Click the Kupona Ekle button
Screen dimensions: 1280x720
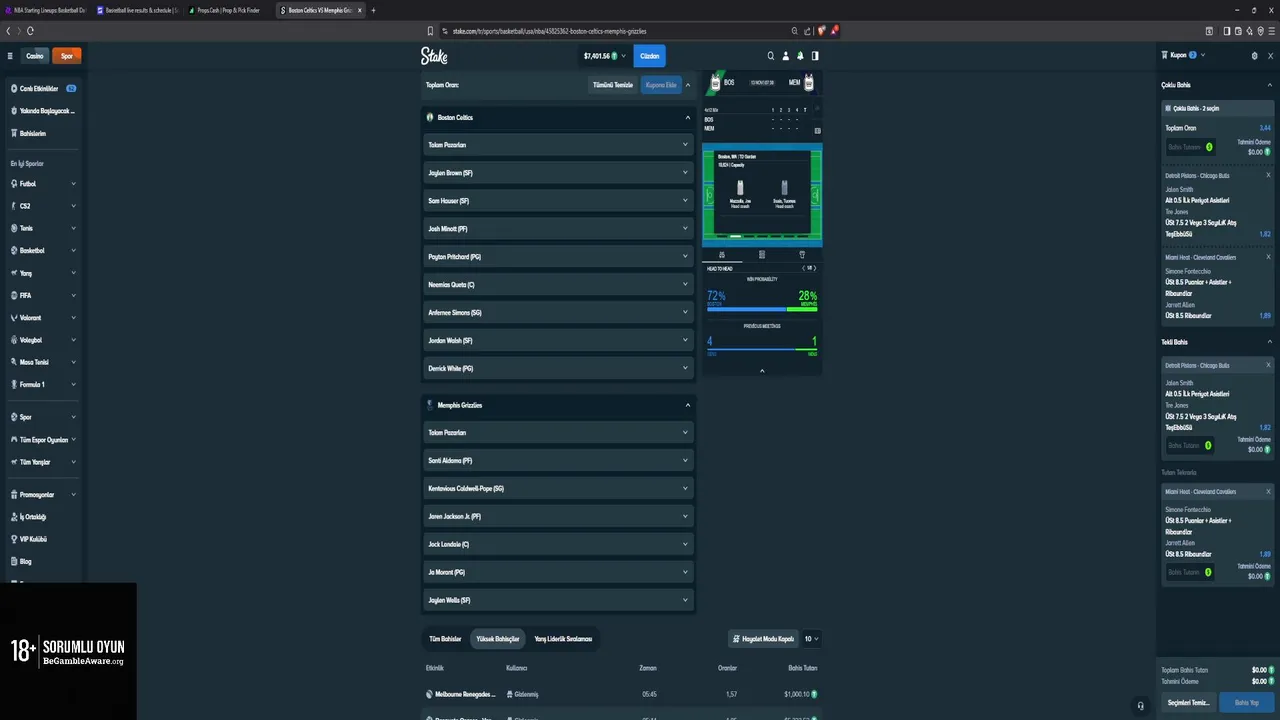(x=661, y=85)
